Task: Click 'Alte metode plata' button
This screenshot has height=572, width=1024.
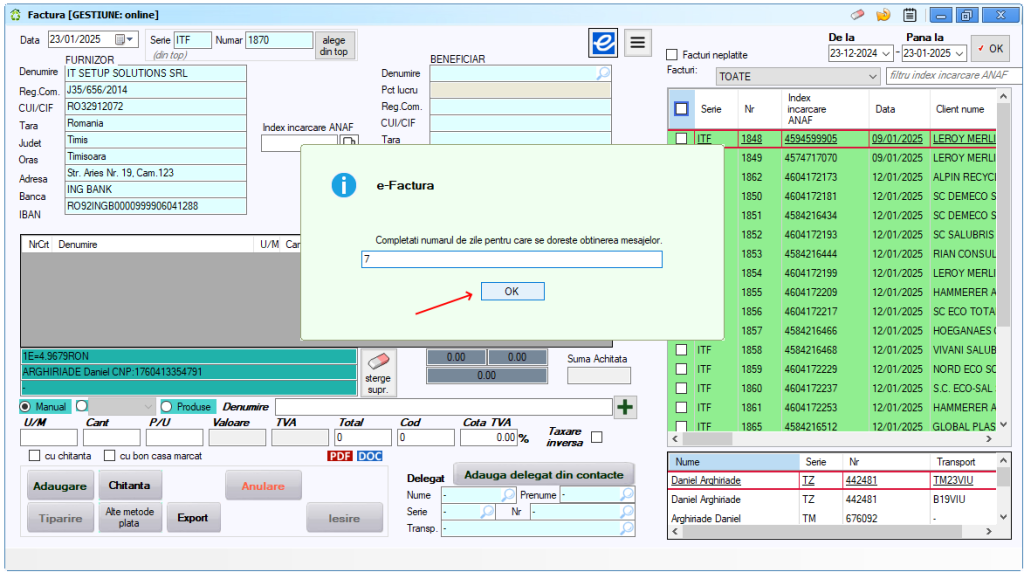Action: (129, 518)
